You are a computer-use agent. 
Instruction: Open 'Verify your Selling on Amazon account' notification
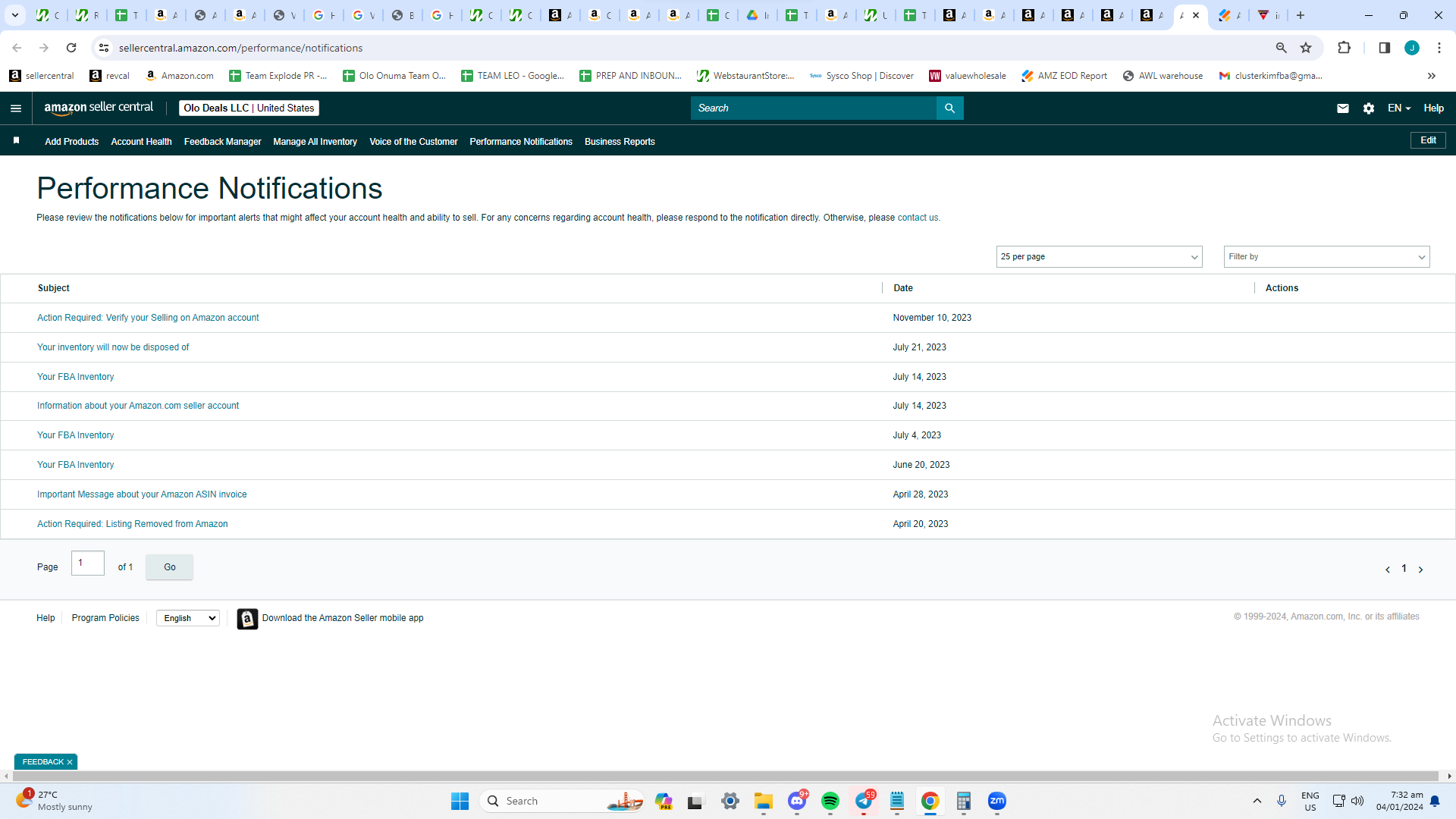(x=148, y=318)
